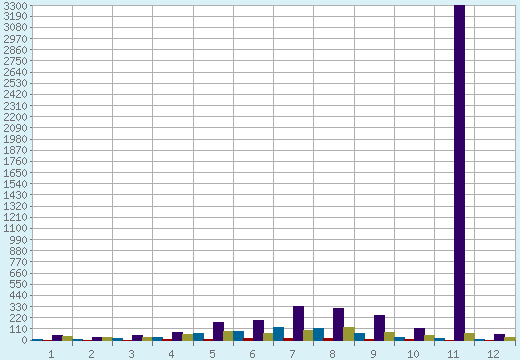The height and width of the screenshot is (360, 520).
Task: Click the purple bar for month 5
Action: pyautogui.click(x=218, y=331)
